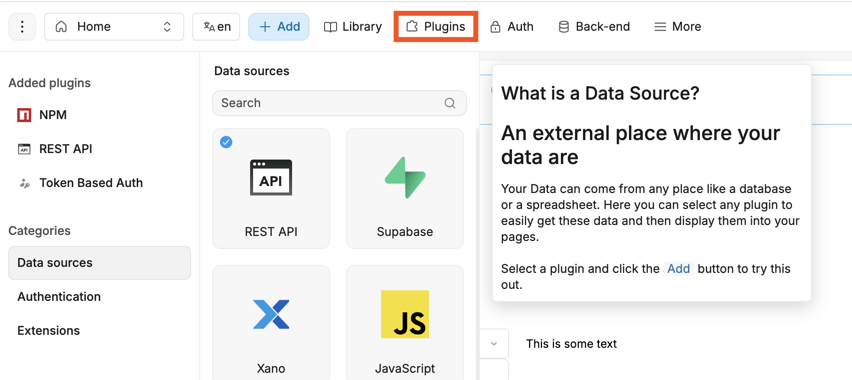Choose the REST API plugin card
Image resolution: width=852 pixels, height=380 pixels.
point(271,189)
